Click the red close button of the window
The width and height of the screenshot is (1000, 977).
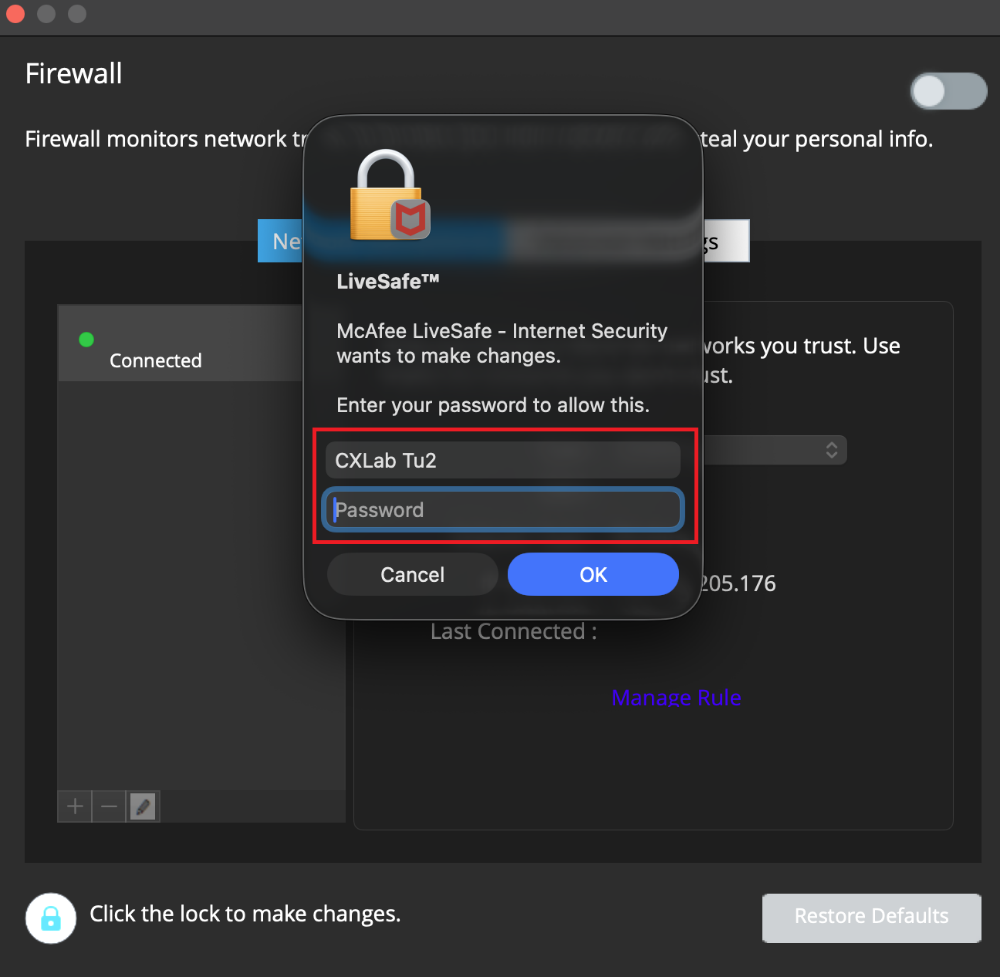coord(16,15)
